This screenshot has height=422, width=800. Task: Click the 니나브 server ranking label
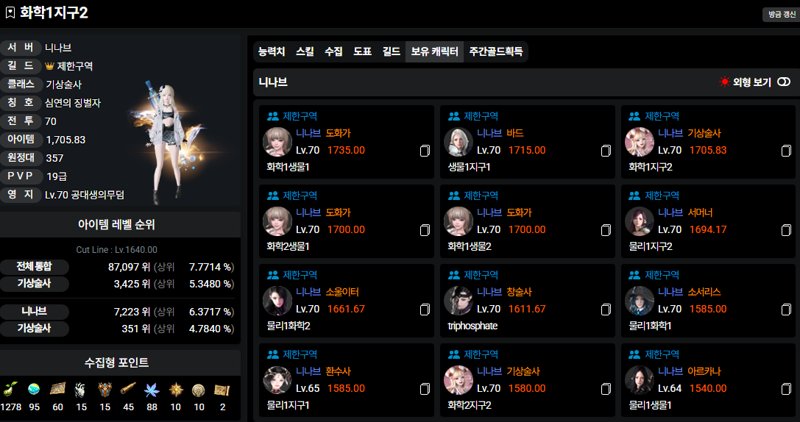click(x=34, y=312)
